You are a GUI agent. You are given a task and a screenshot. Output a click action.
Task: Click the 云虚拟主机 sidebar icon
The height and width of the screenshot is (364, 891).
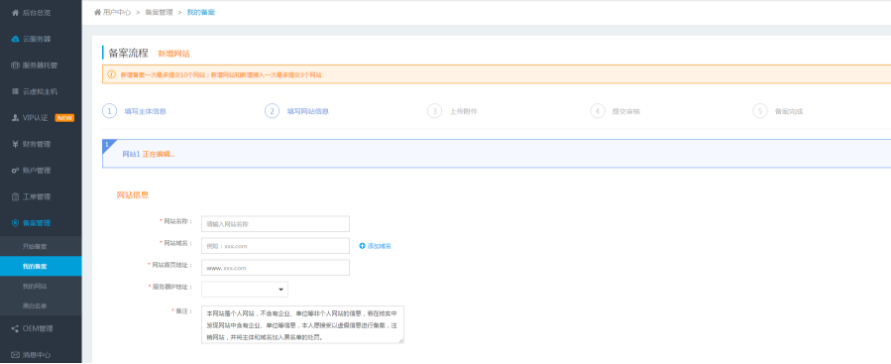point(15,91)
